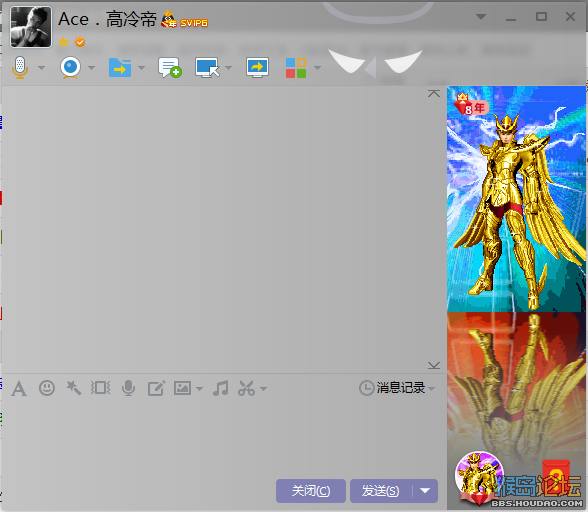Insert a picture with image icon

(182, 388)
